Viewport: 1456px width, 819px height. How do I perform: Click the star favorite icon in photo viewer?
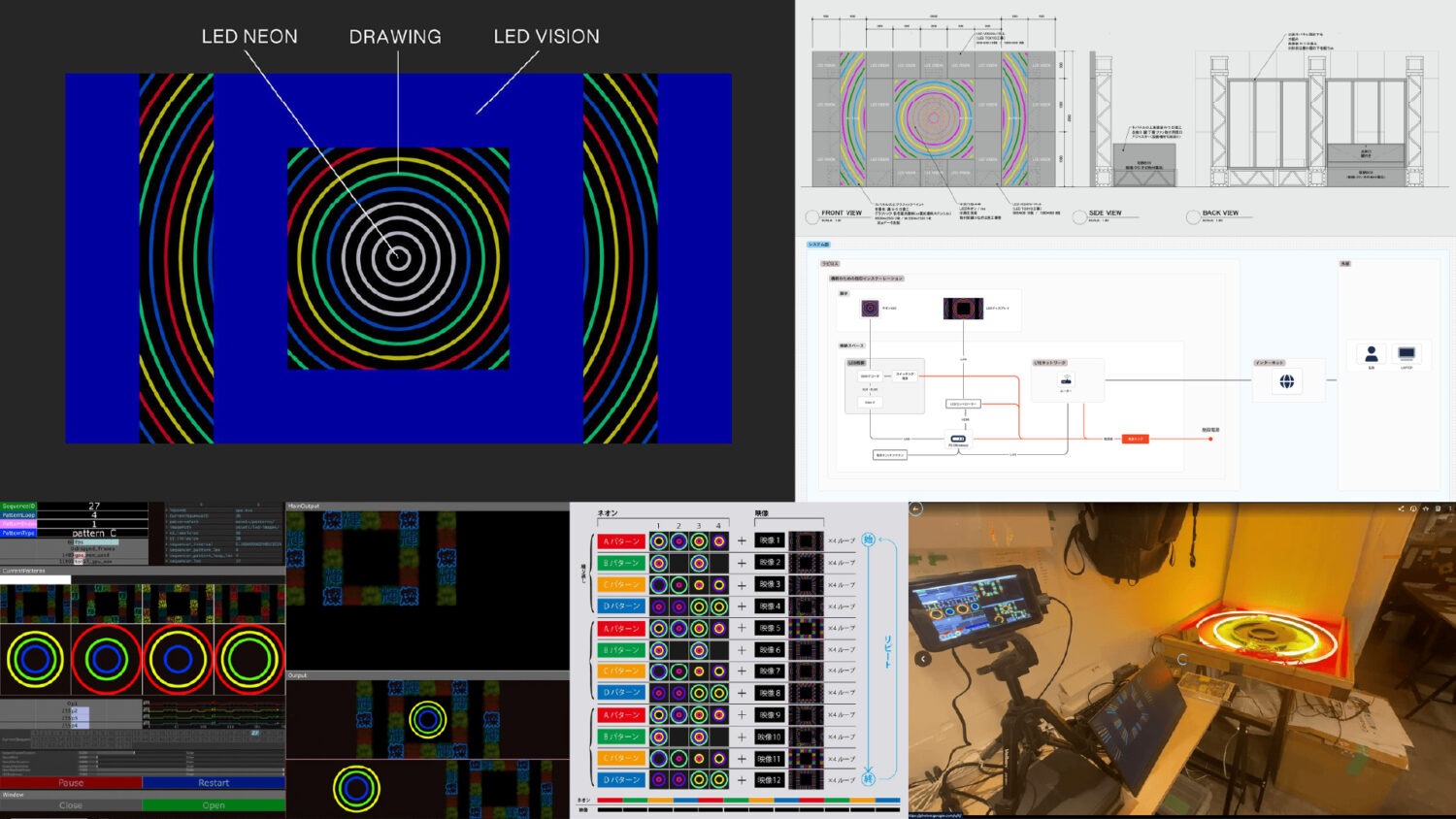pos(1425,508)
